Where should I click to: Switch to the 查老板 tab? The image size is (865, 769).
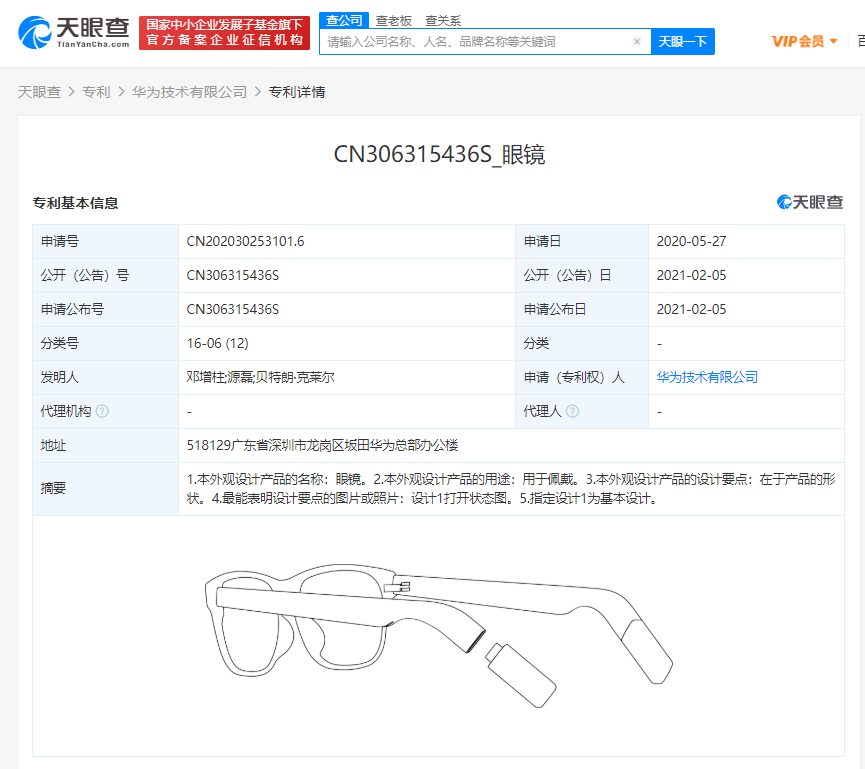point(393,20)
